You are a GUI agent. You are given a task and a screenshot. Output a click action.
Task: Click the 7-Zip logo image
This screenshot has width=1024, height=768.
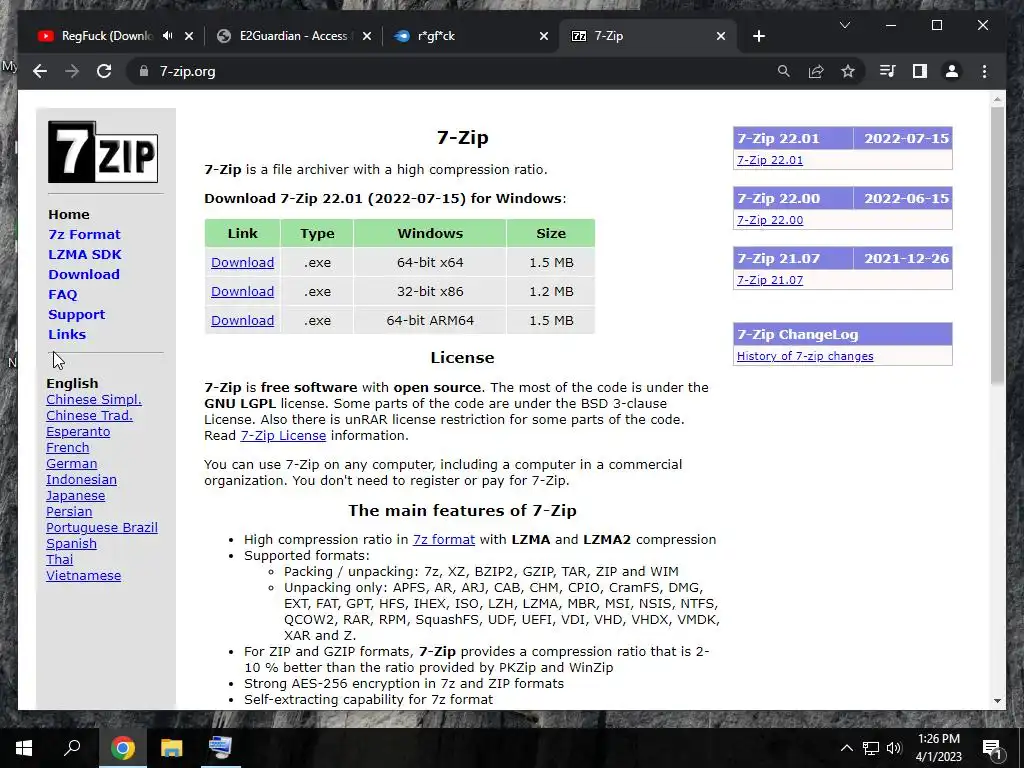tap(103, 152)
